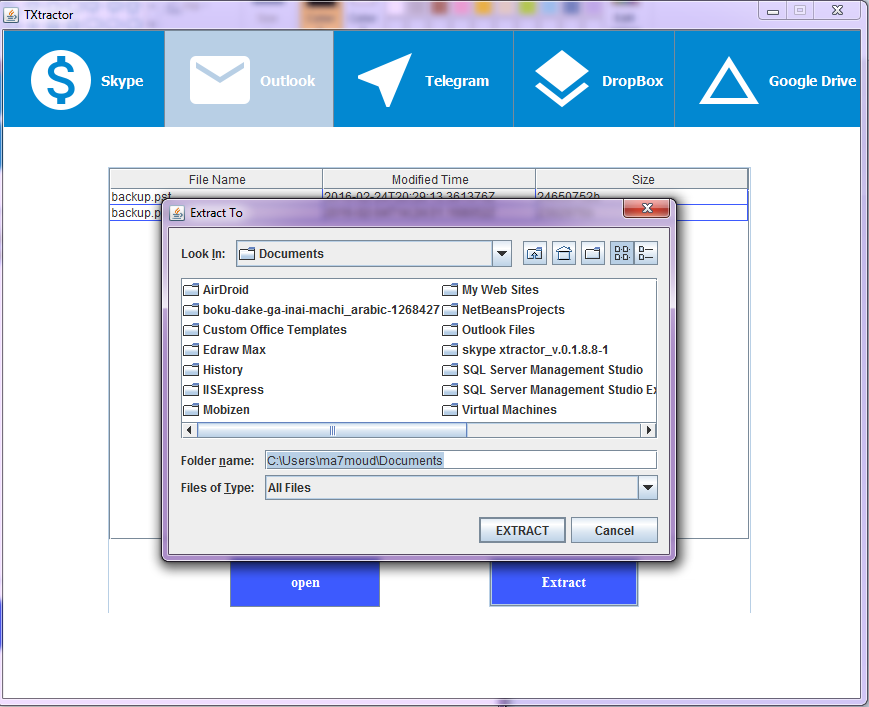Select the Custom Office Templates folder
The image size is (869, 707).
[x=265, y=330]
